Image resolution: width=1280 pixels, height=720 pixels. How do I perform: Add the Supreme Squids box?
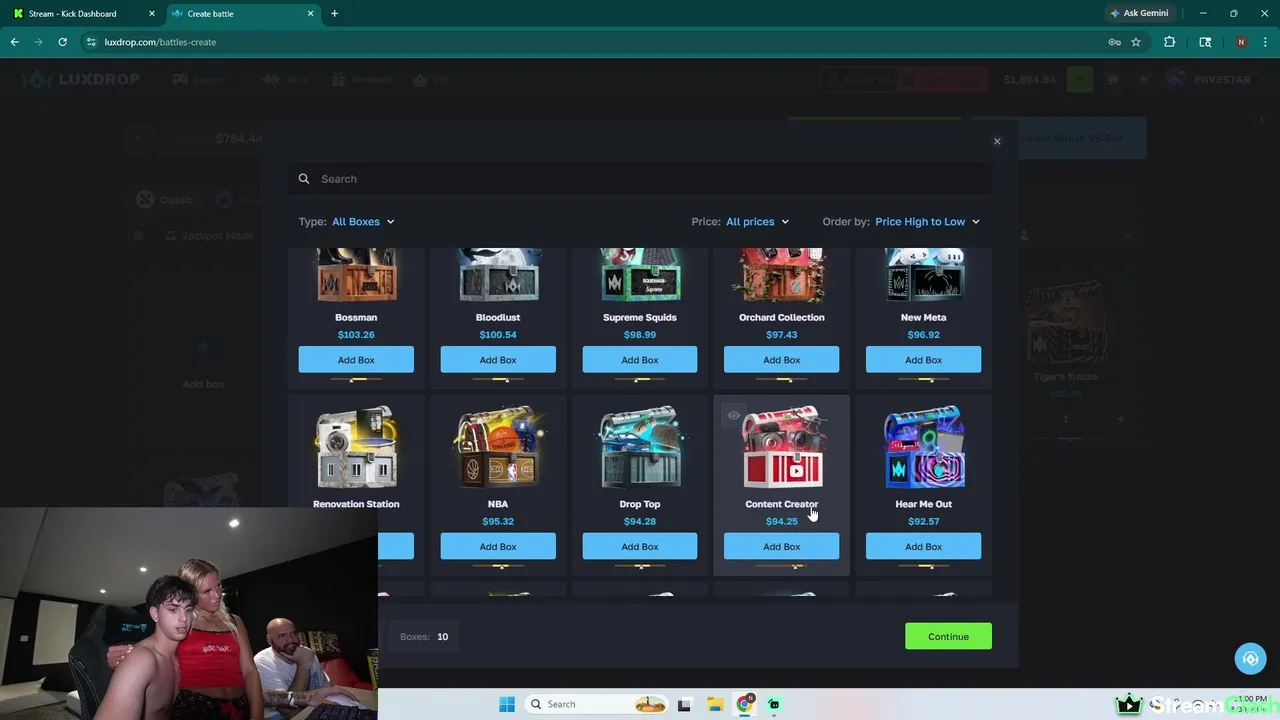(x=640, y=360)
